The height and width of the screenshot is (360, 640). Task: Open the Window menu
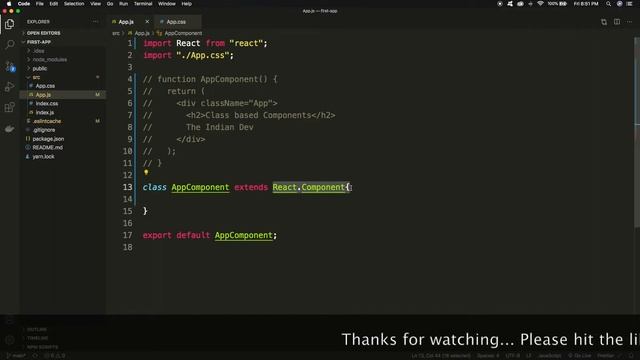click(x=167, y=4)
